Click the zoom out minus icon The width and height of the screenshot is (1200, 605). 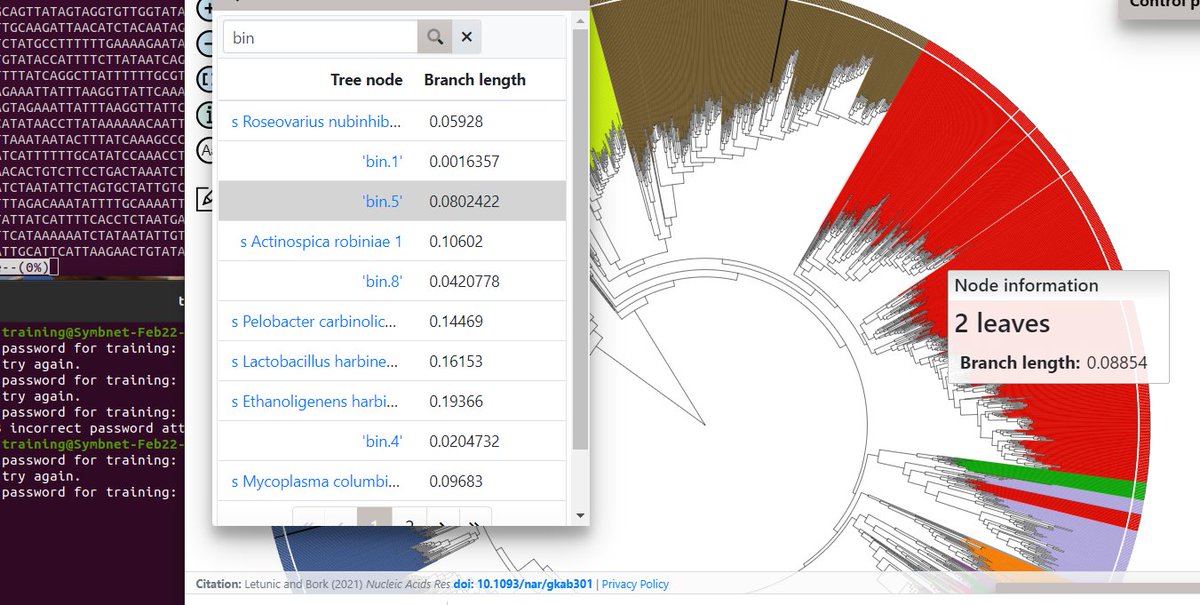pyautogui.click(x=204, y=44)
